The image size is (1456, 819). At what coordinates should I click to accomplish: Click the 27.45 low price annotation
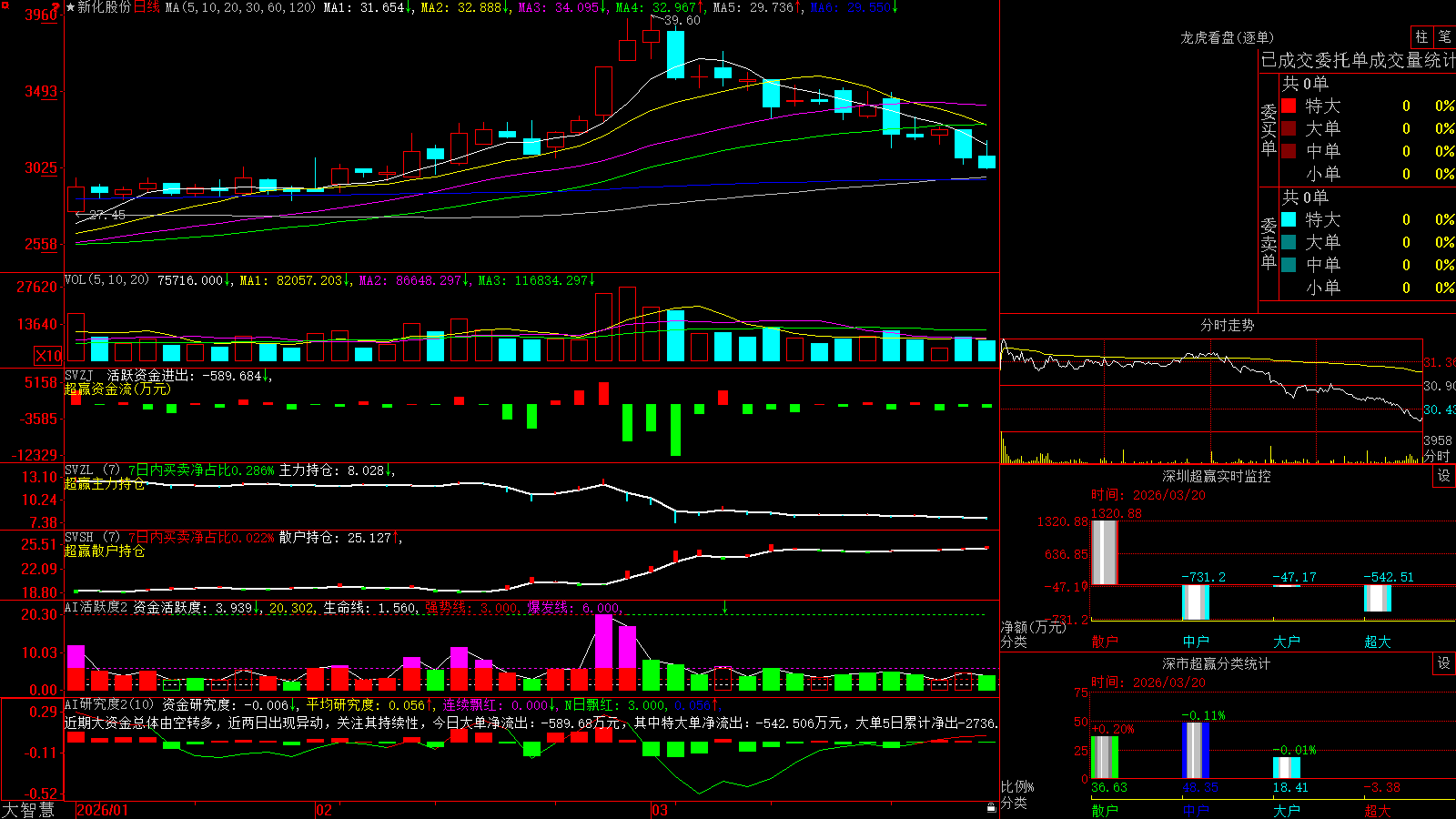point(107,215)
